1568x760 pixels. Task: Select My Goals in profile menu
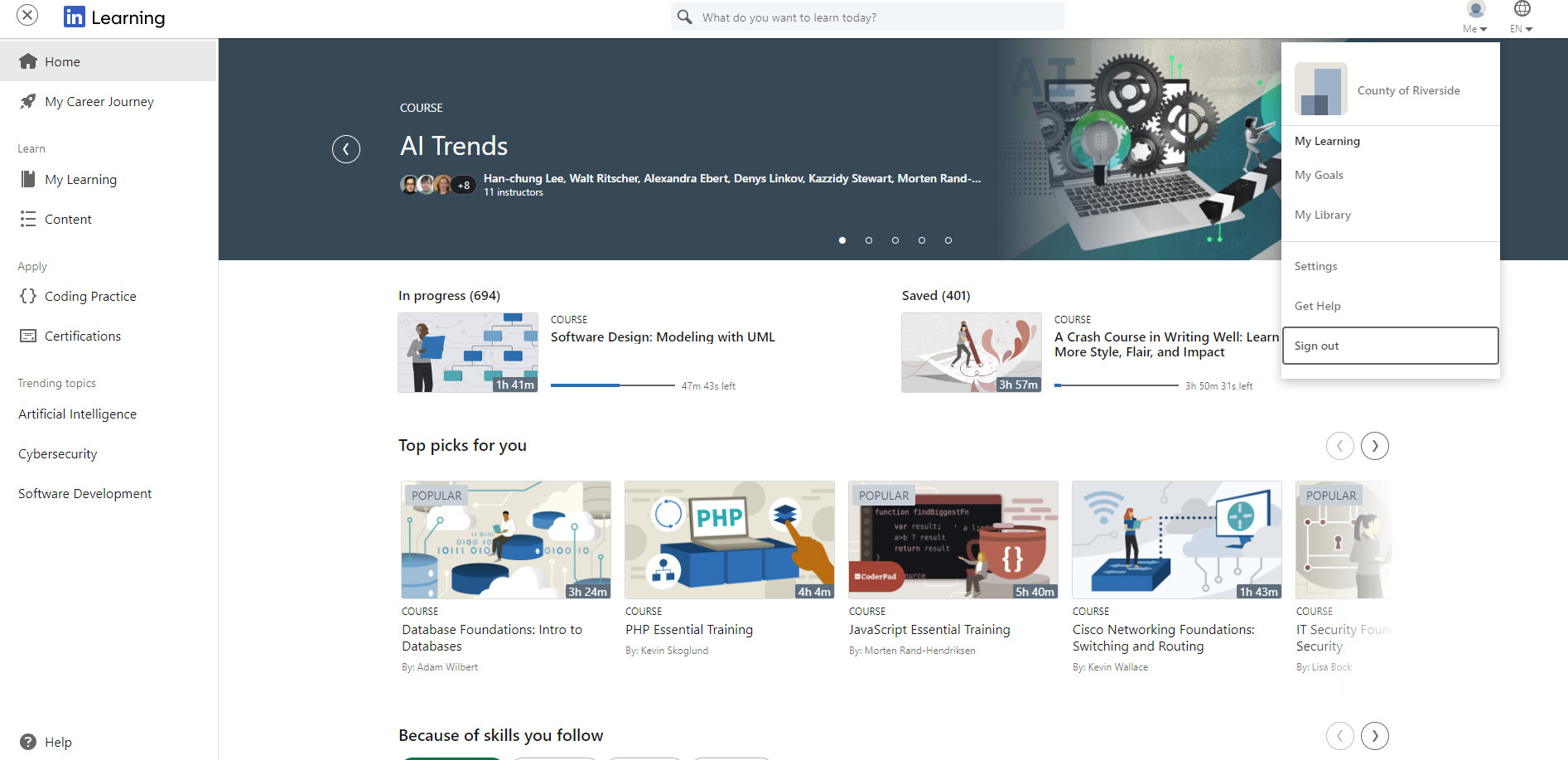point(1319,175)
